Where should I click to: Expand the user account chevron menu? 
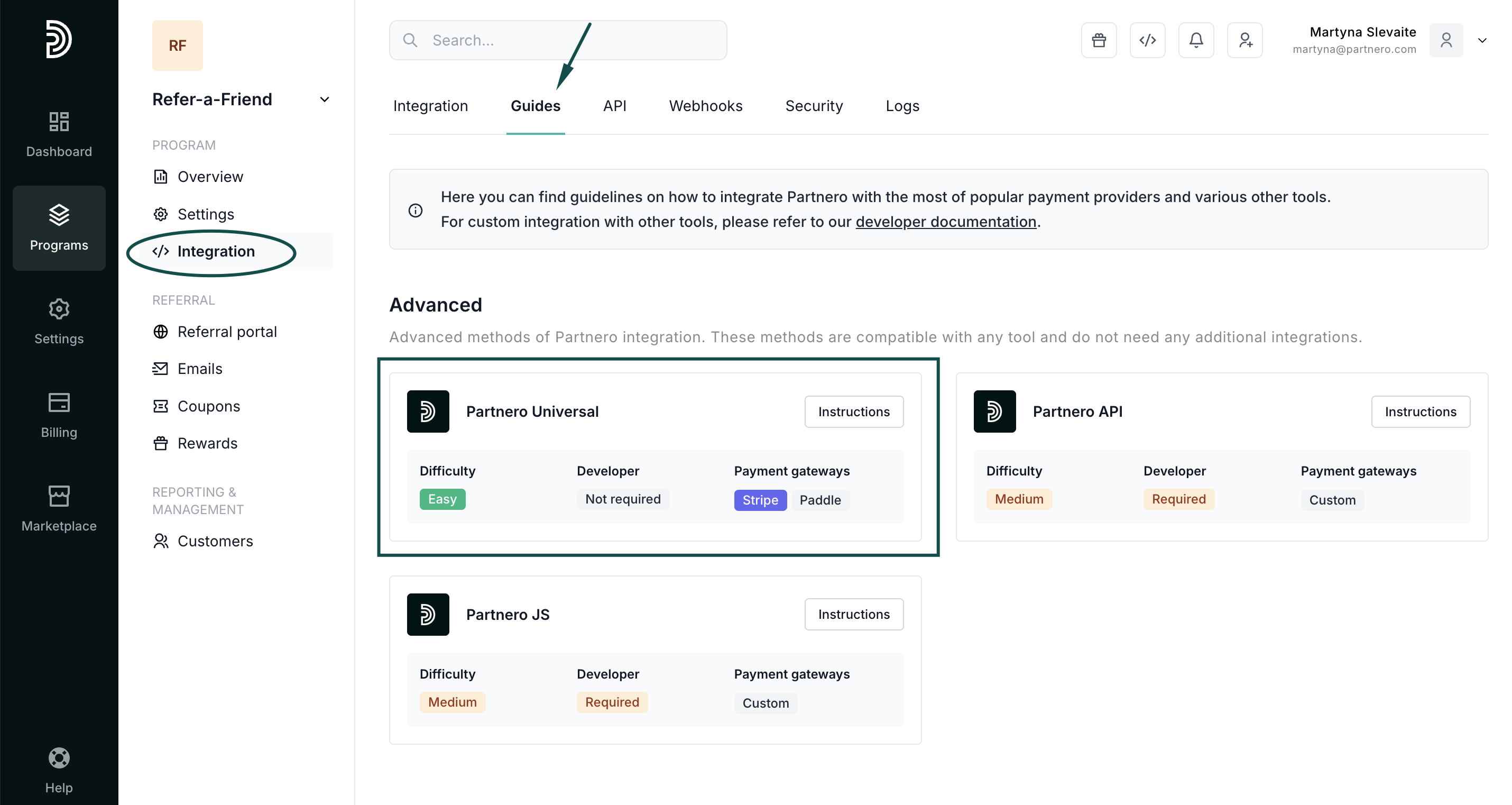coord(1481,41)
